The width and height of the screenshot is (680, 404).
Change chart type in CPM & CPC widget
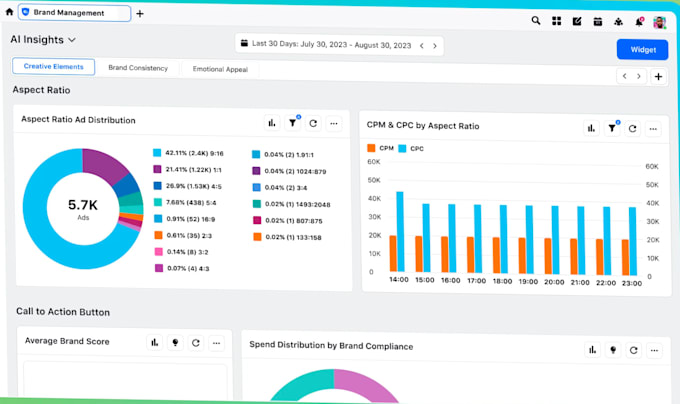click(591, 128)
